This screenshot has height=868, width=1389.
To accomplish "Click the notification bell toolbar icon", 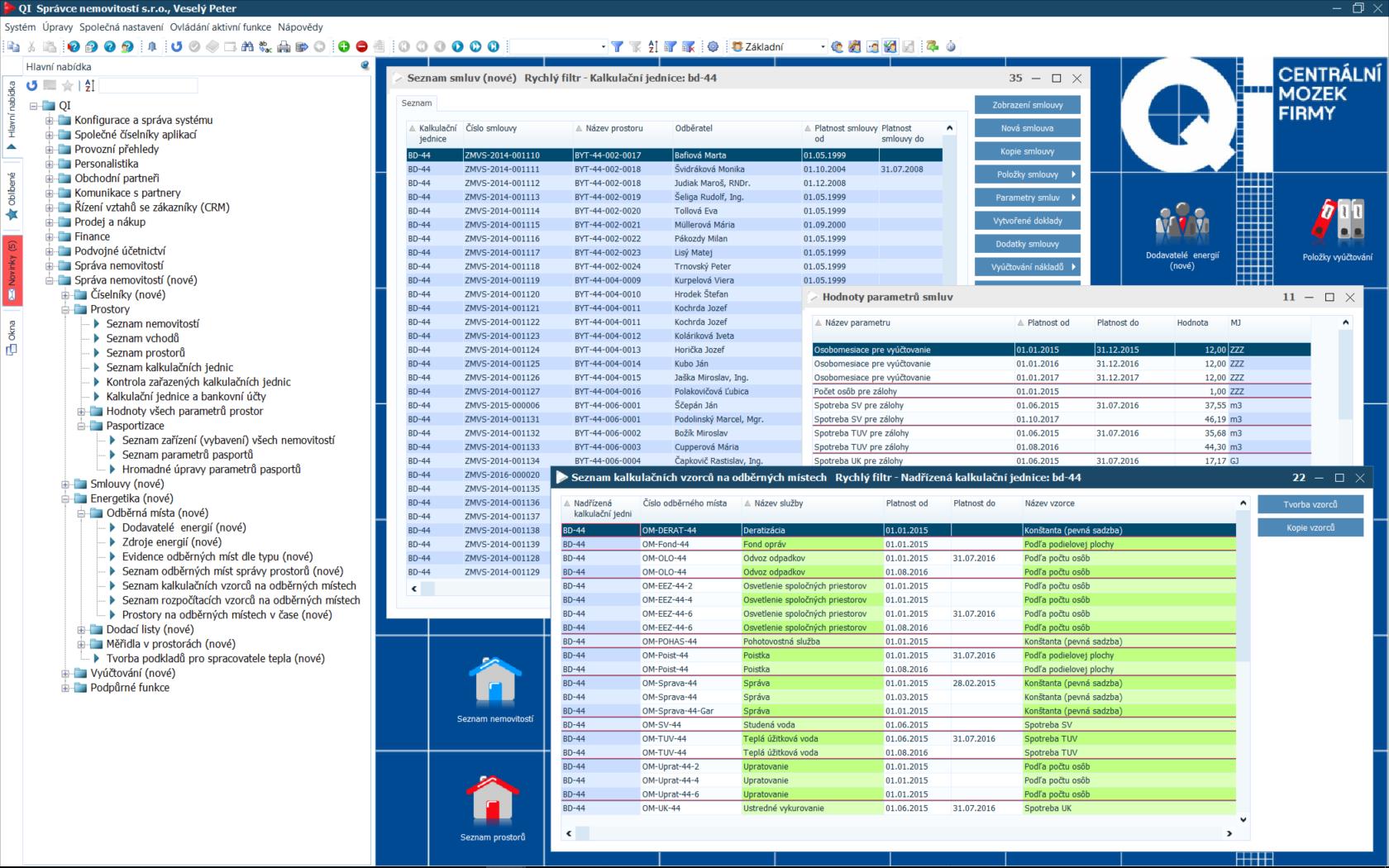I will pos(152,46).
